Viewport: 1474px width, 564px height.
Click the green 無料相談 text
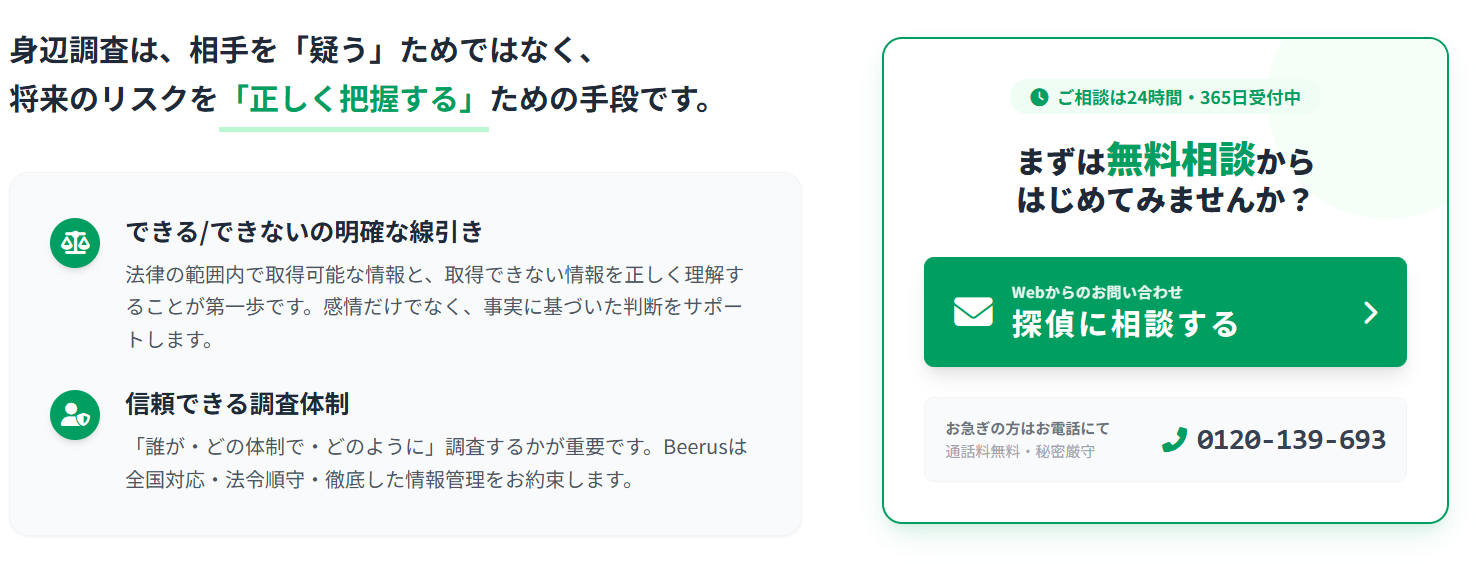click(x=1180, y=160)
